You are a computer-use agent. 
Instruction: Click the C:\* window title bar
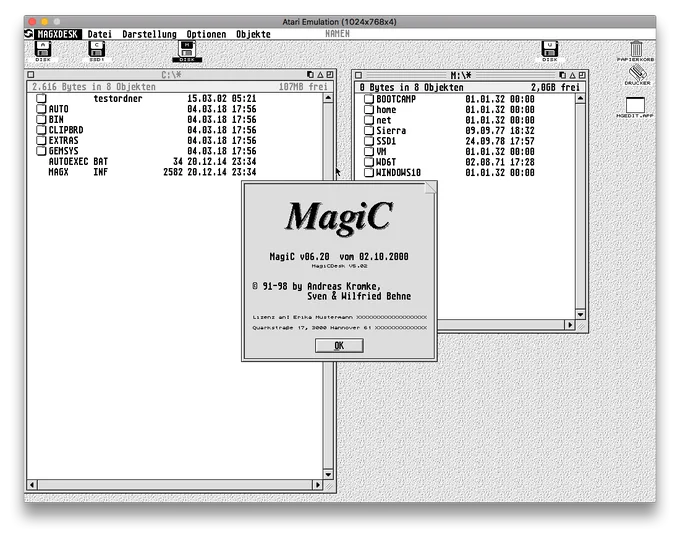170,75
